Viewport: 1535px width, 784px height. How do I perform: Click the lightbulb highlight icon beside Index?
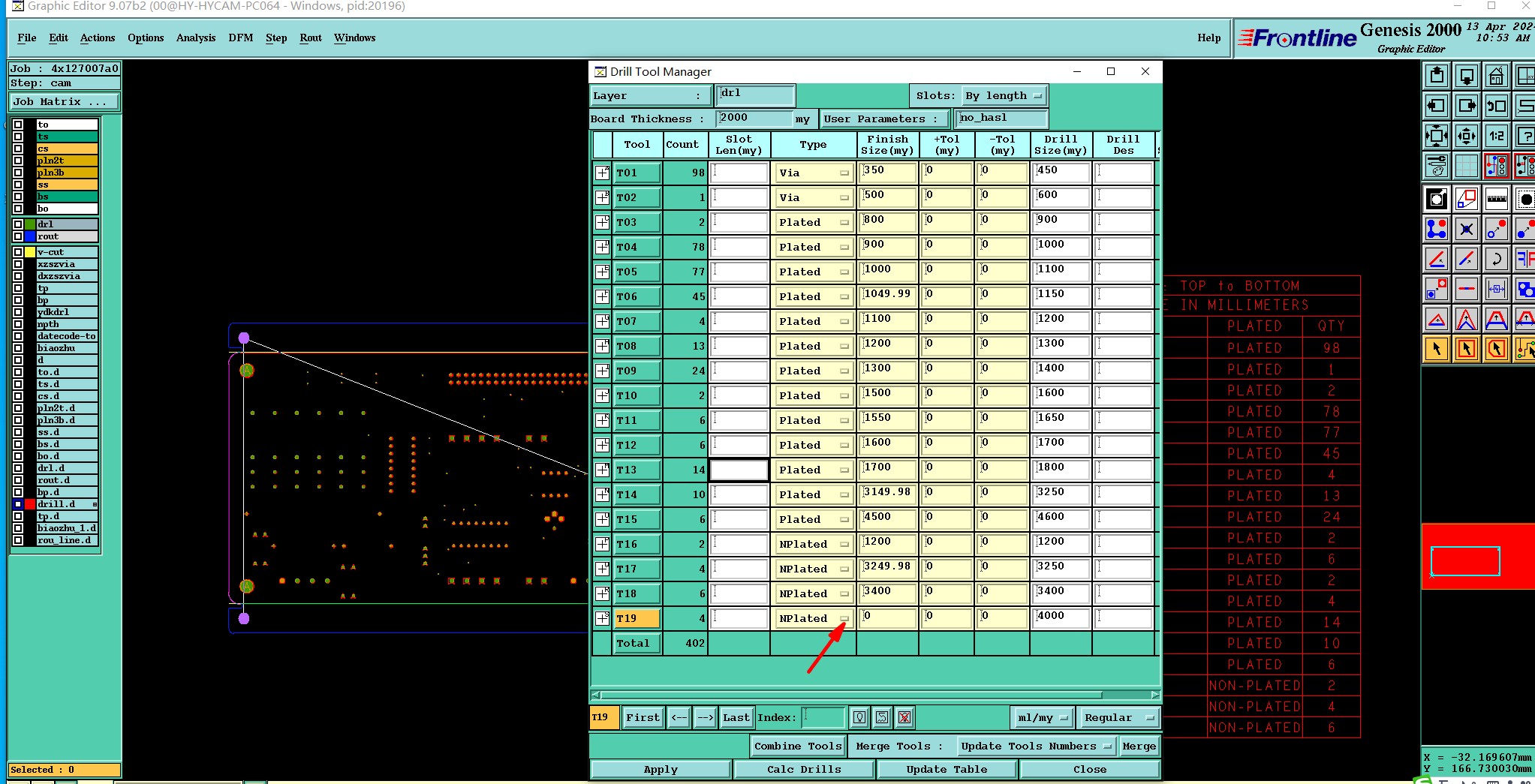859,718
